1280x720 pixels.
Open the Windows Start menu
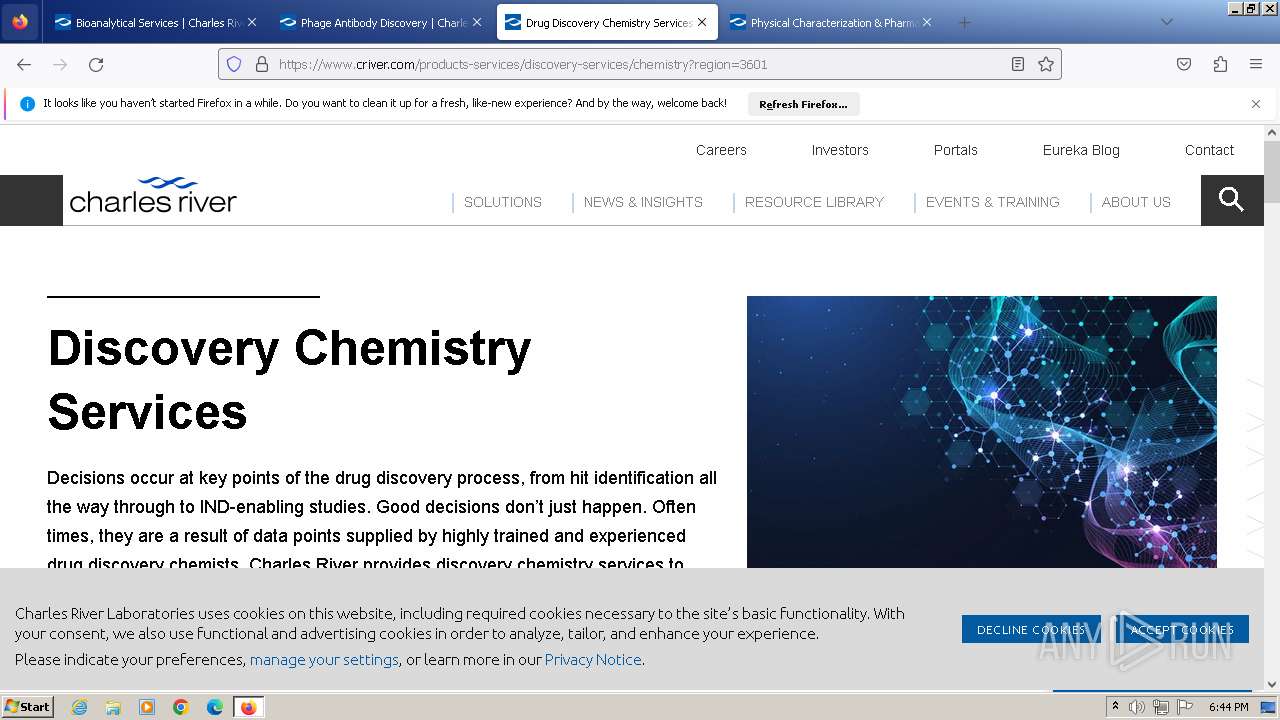point(27,706)
